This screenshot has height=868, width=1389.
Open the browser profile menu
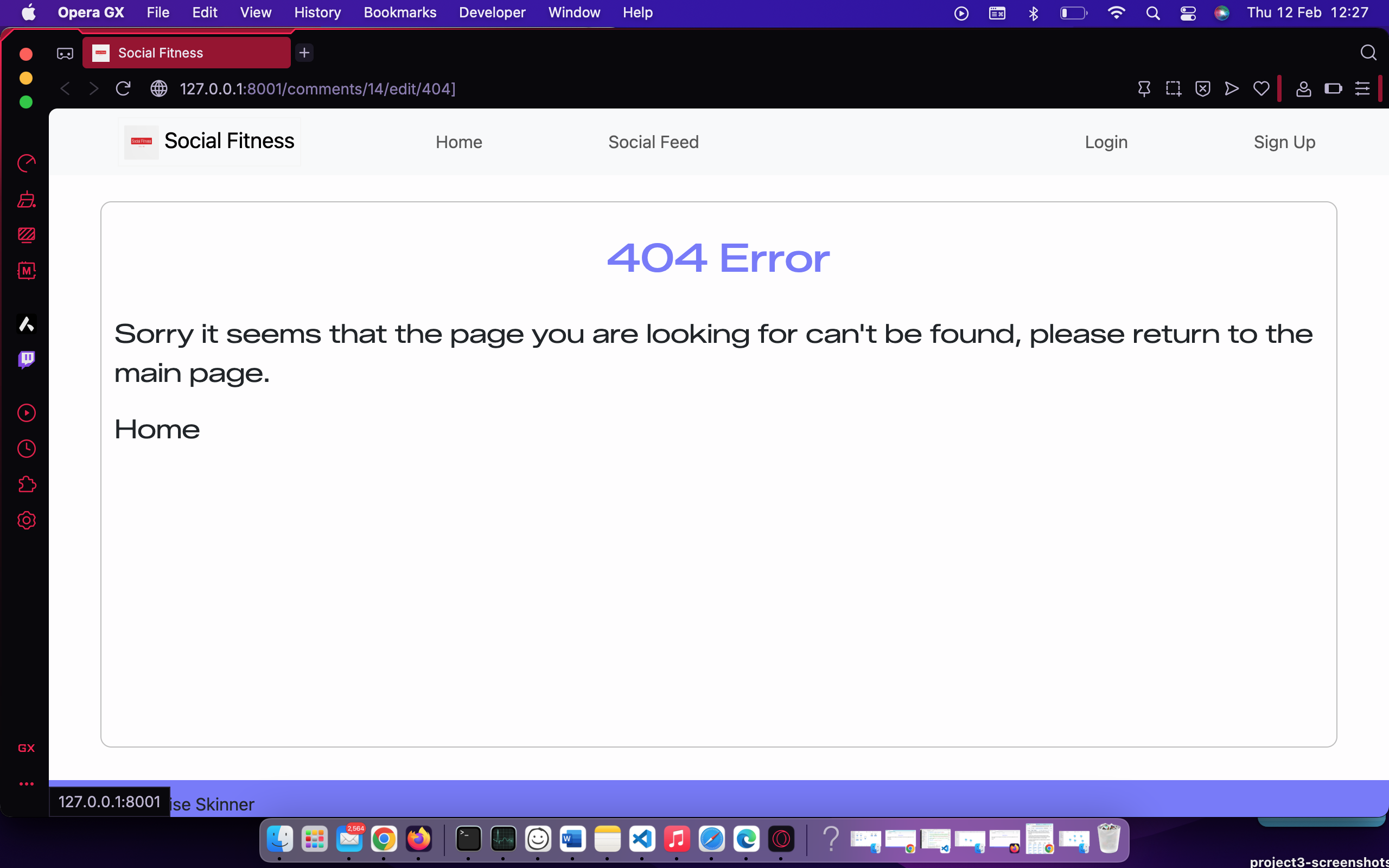(1303, 88)
